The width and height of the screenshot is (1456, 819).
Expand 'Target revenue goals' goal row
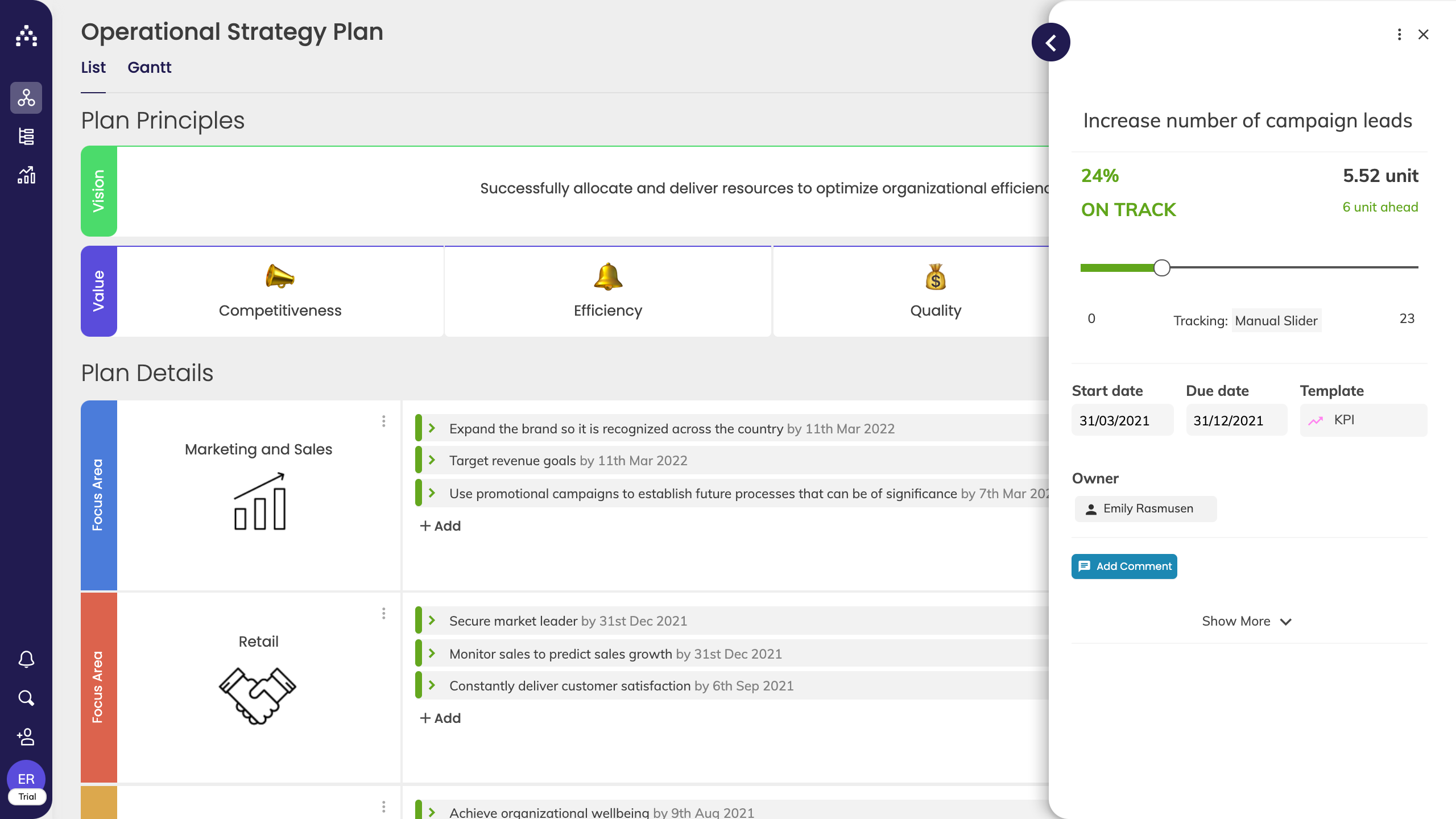coord(432,460)
